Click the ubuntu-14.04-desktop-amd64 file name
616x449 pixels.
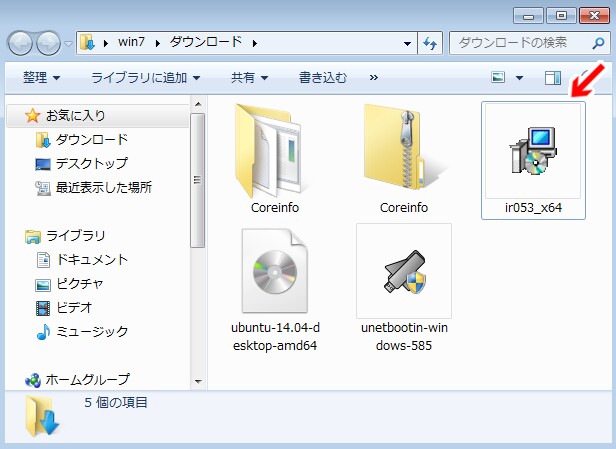(x=275, y=337)
